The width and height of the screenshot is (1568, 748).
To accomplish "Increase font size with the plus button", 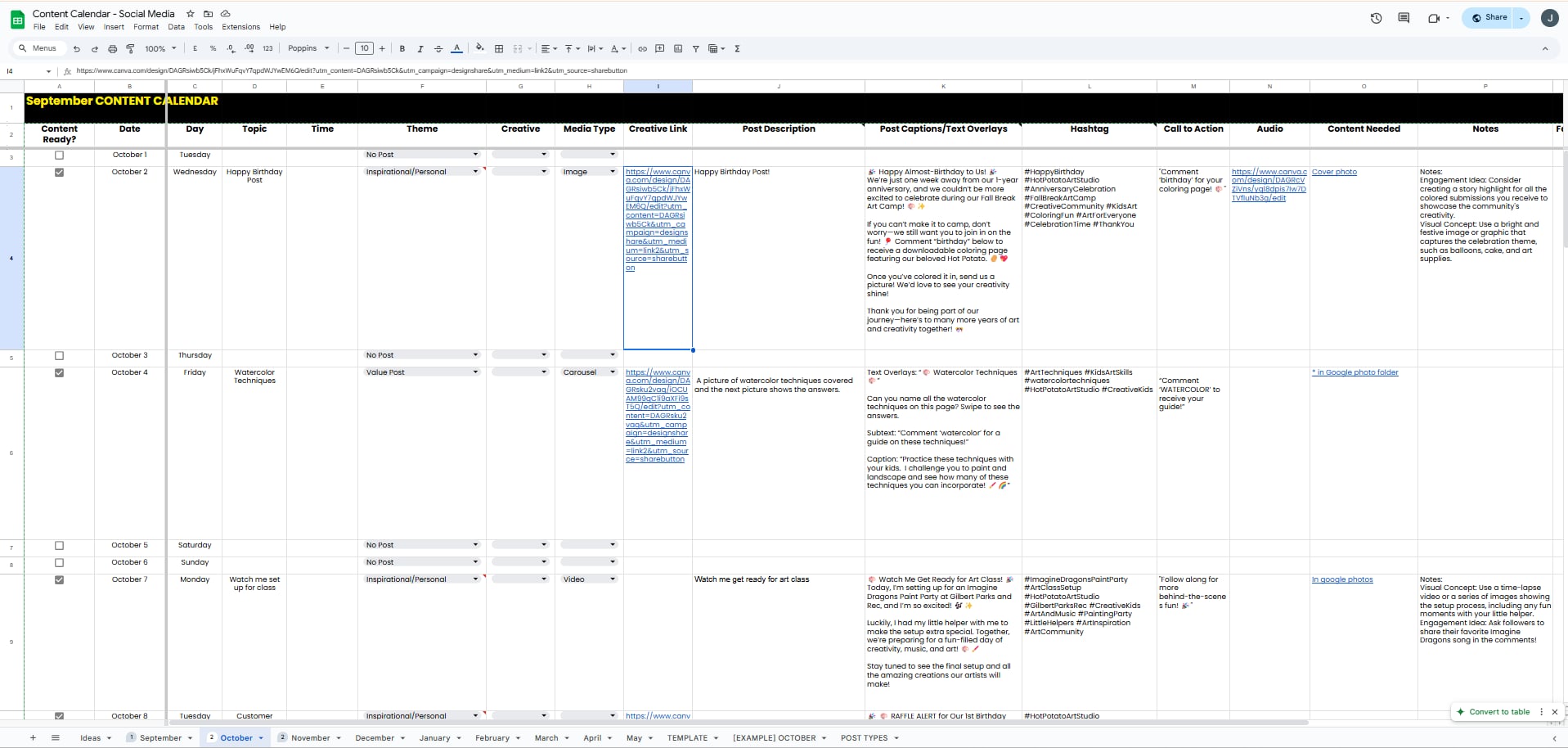I will 382,49.
